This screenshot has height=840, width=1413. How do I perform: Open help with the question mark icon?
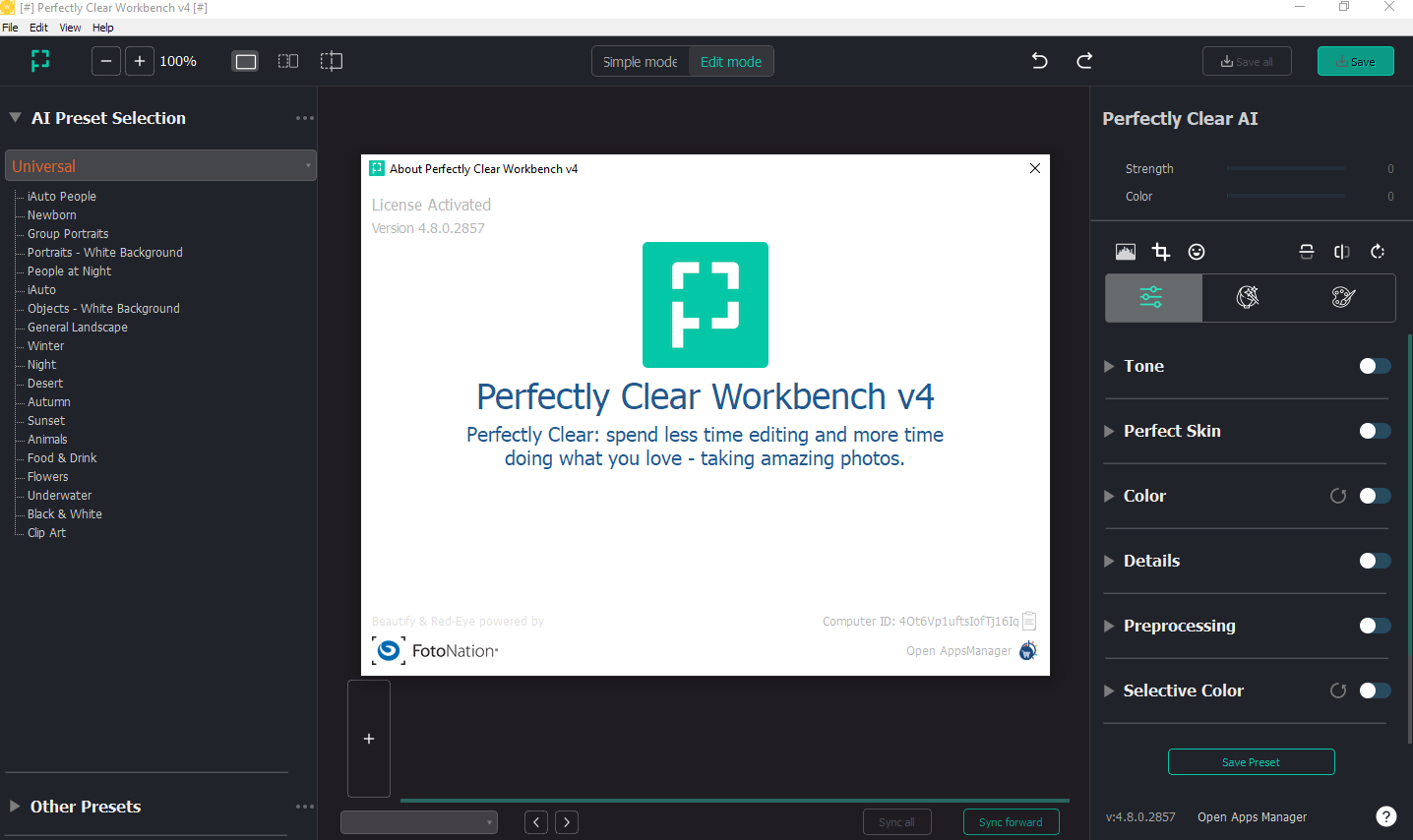tap(1385, 816)
